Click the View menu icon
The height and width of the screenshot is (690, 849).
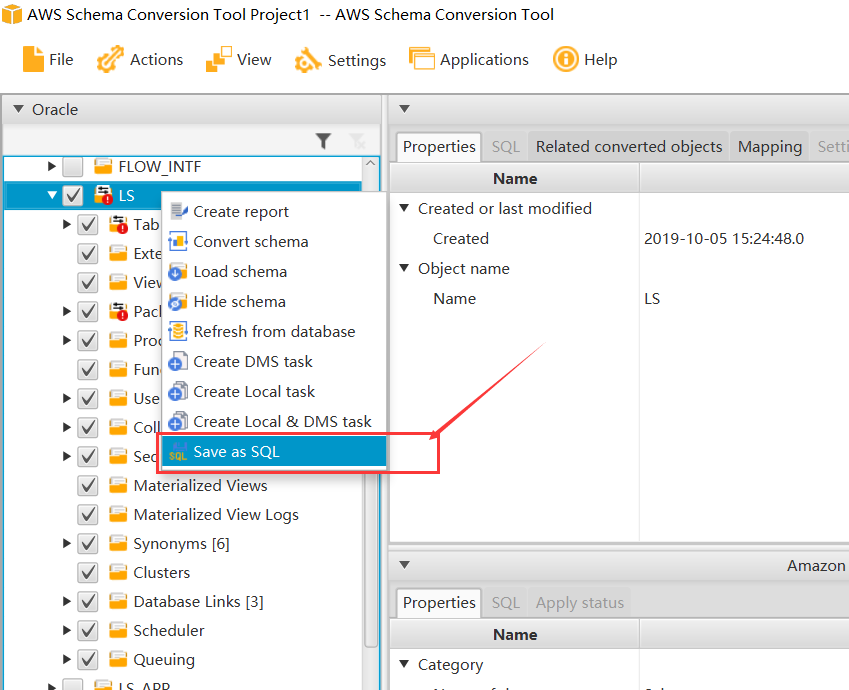click(219, 59)
